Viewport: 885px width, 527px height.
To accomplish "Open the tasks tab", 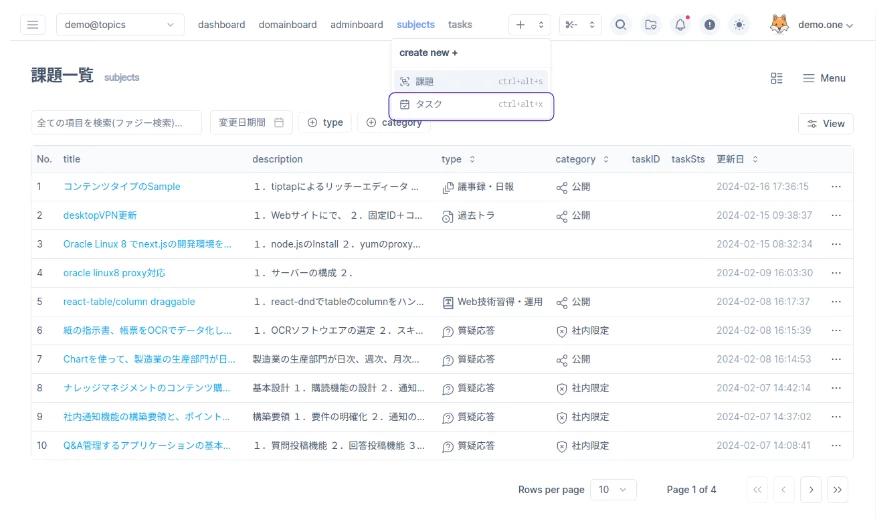I will coord(460,25).
